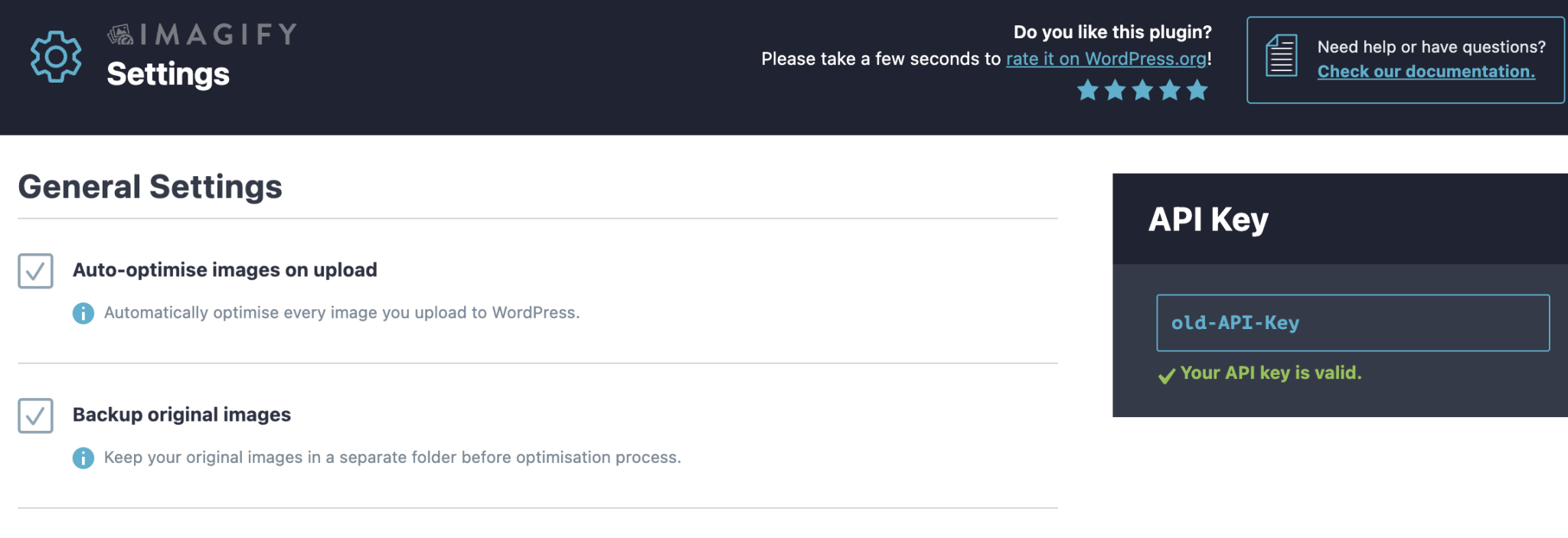Screen dimensions: 1568x538
Task: Click the General Settings heading
Action: point(150,186)
